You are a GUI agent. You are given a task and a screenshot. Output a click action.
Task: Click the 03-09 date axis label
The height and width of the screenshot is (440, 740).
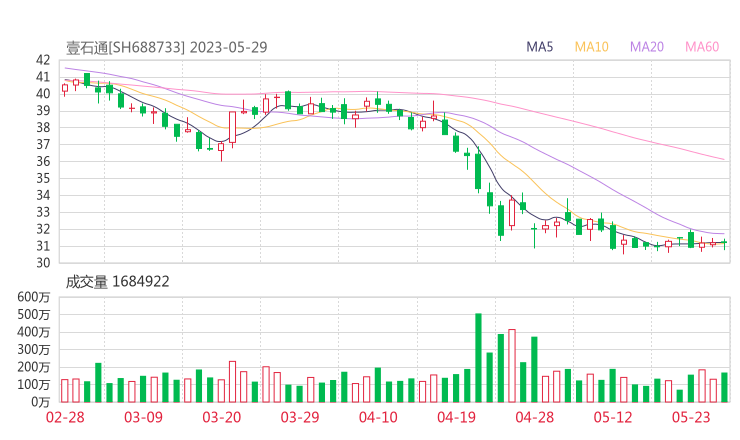click(143, 417)
